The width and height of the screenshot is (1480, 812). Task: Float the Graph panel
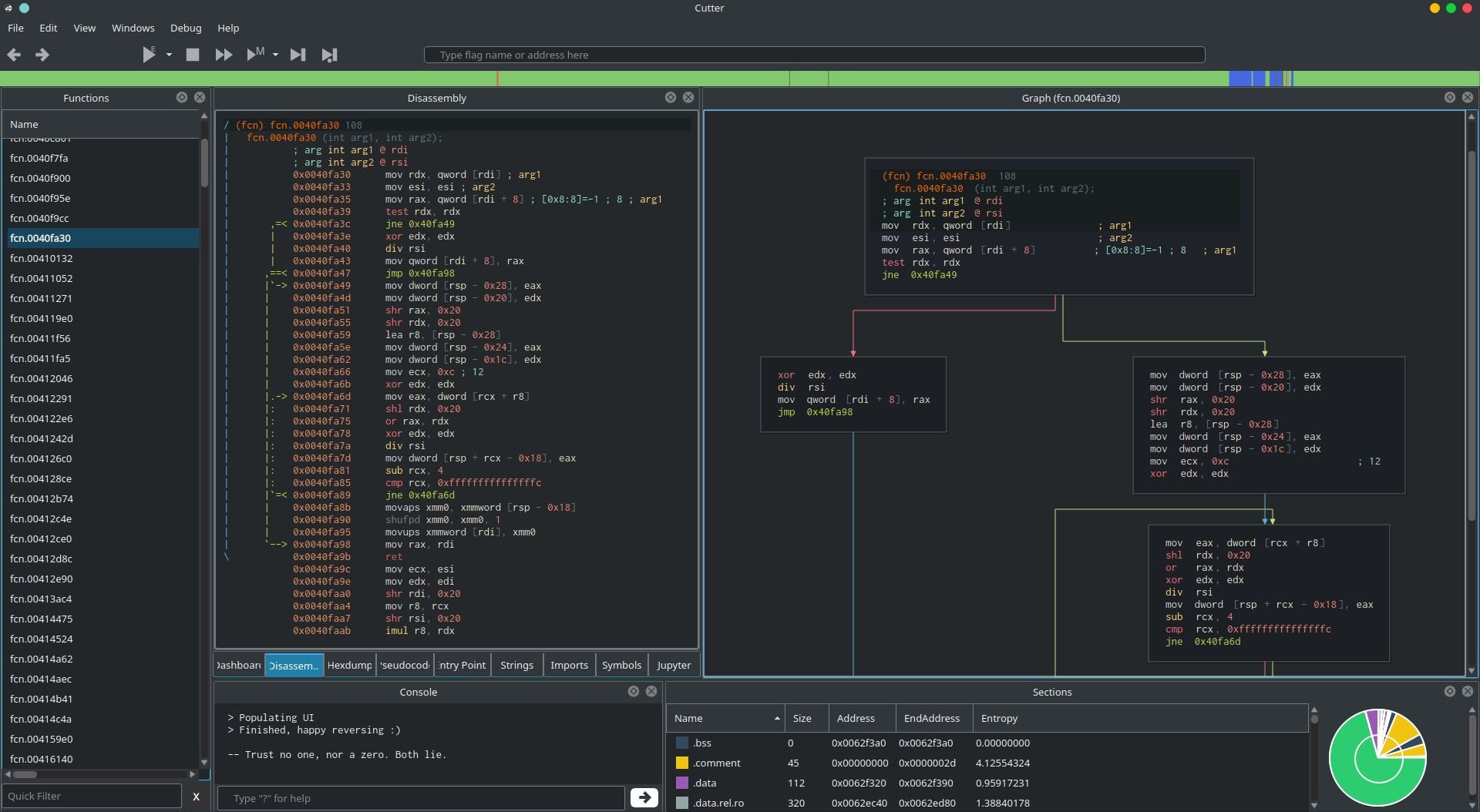pyautogui.click(x=1450, y=97)
